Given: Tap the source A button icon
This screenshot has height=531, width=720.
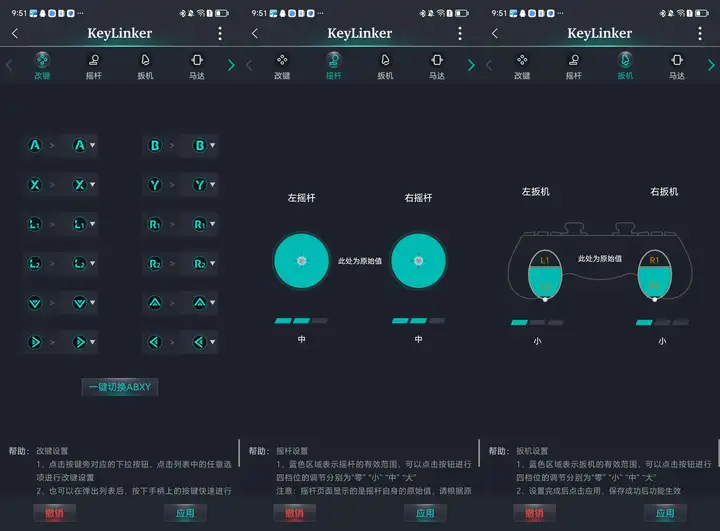Looking at the screenshot, I should pos(35,146).
